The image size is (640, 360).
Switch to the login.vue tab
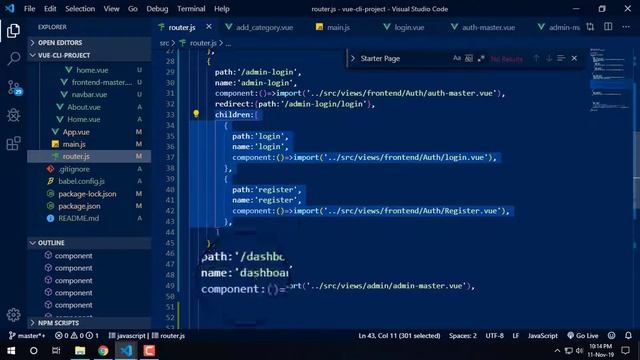(x=404, y=27)
